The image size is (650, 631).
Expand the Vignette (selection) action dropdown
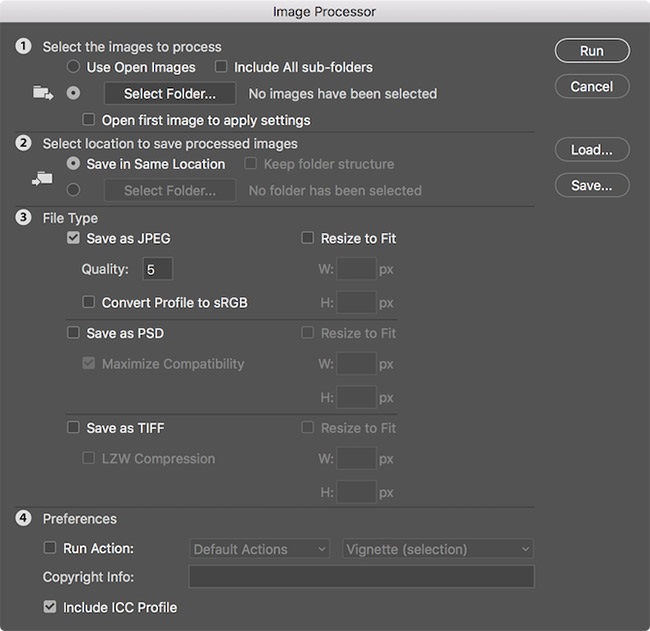[x=437, y=549]
